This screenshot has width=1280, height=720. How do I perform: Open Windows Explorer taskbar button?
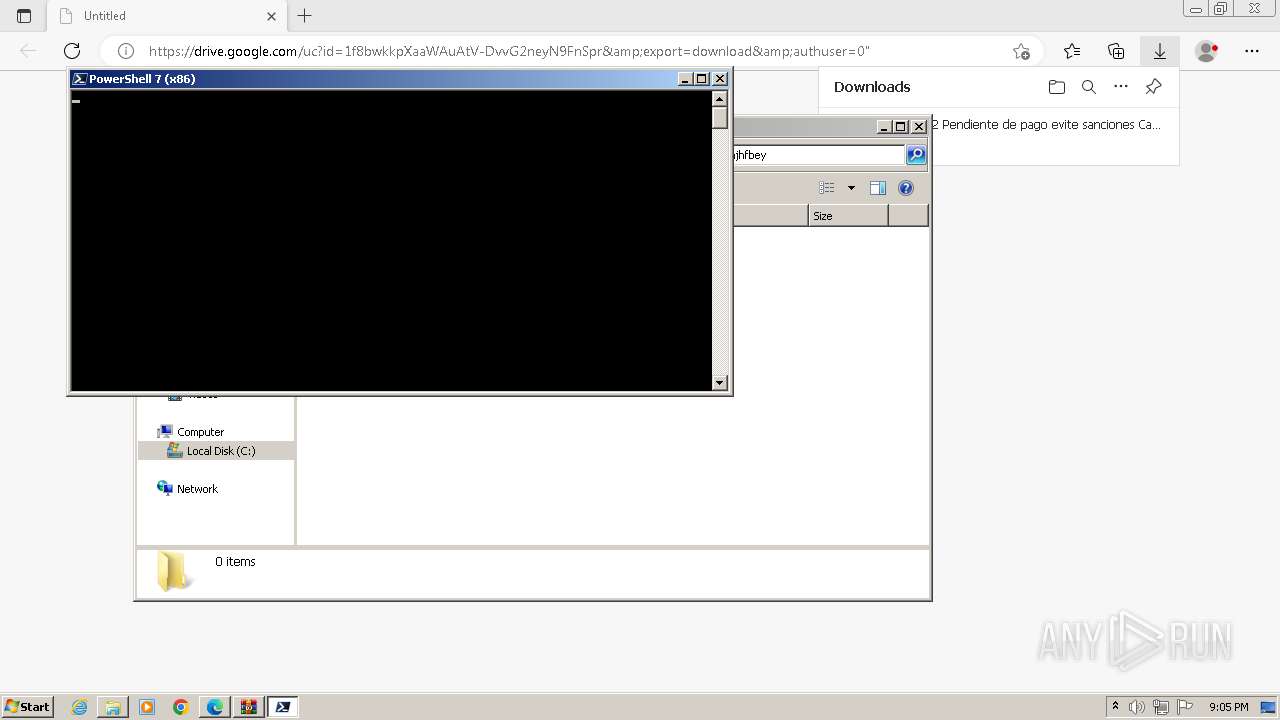(x=113, y=707)
